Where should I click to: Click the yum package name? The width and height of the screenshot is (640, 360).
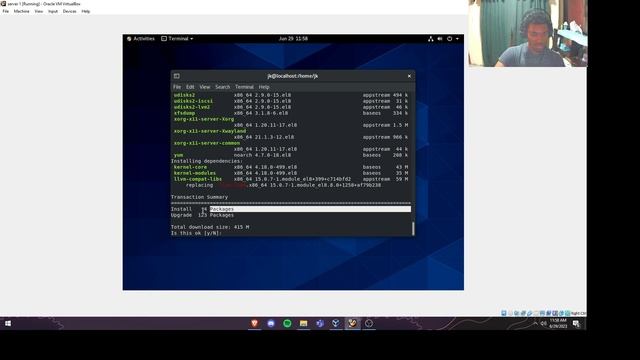(178, 155)
